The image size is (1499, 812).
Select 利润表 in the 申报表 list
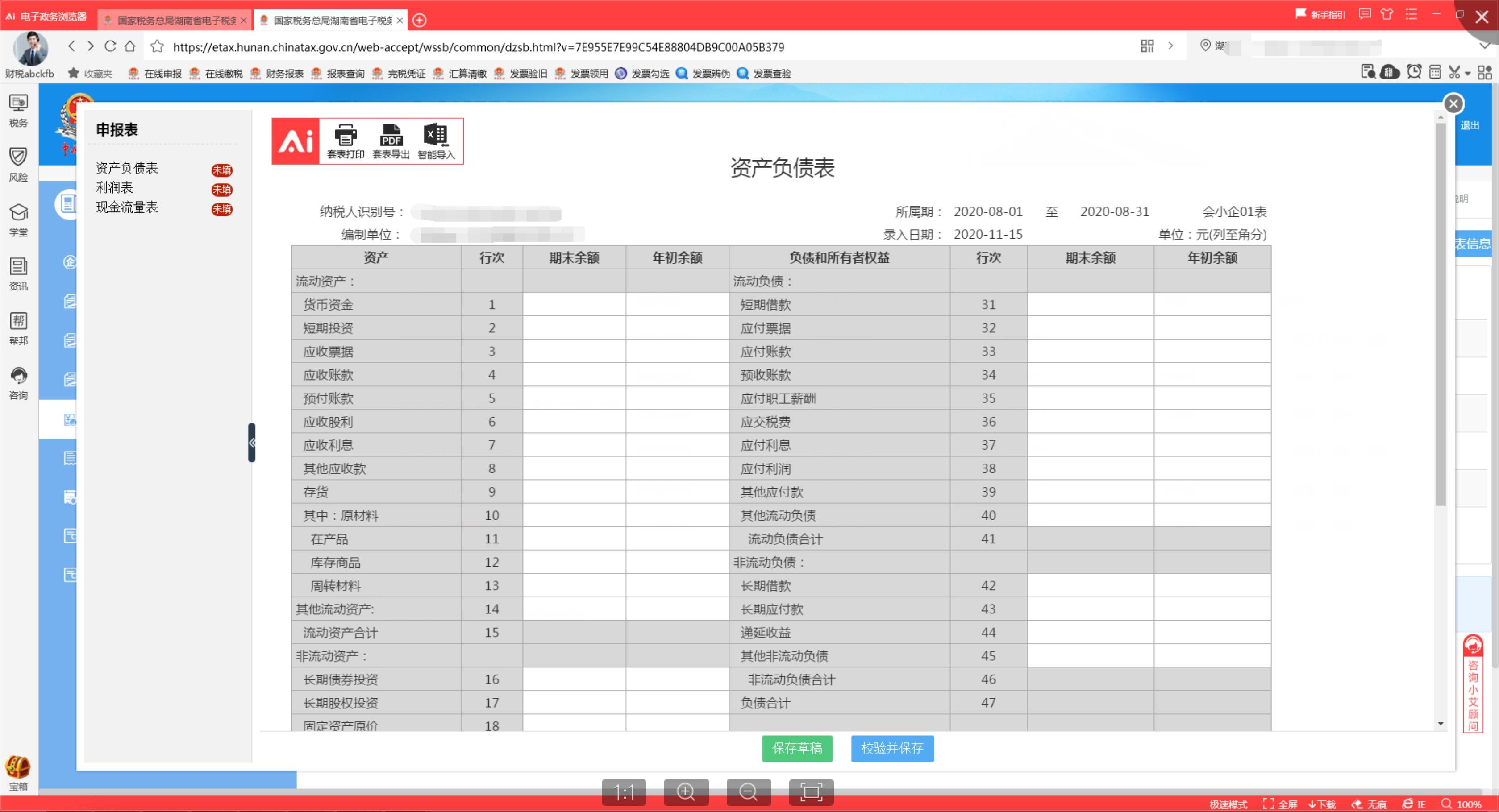click(114, 187)
